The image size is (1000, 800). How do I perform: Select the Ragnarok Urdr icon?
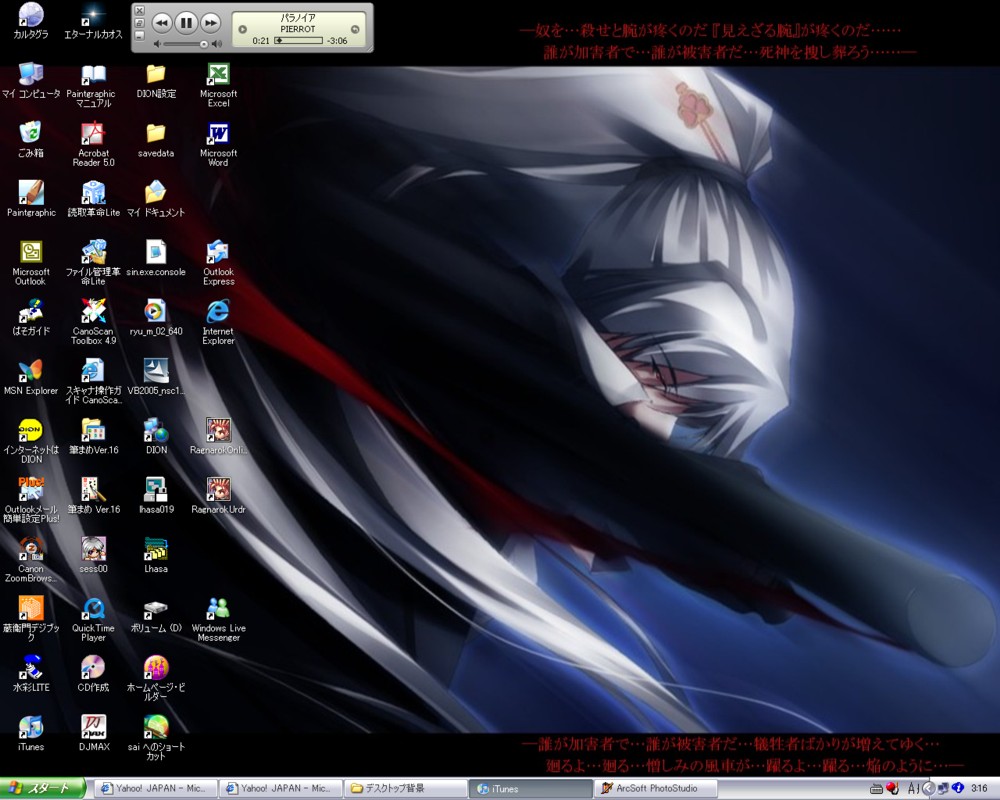pos(218,496)
